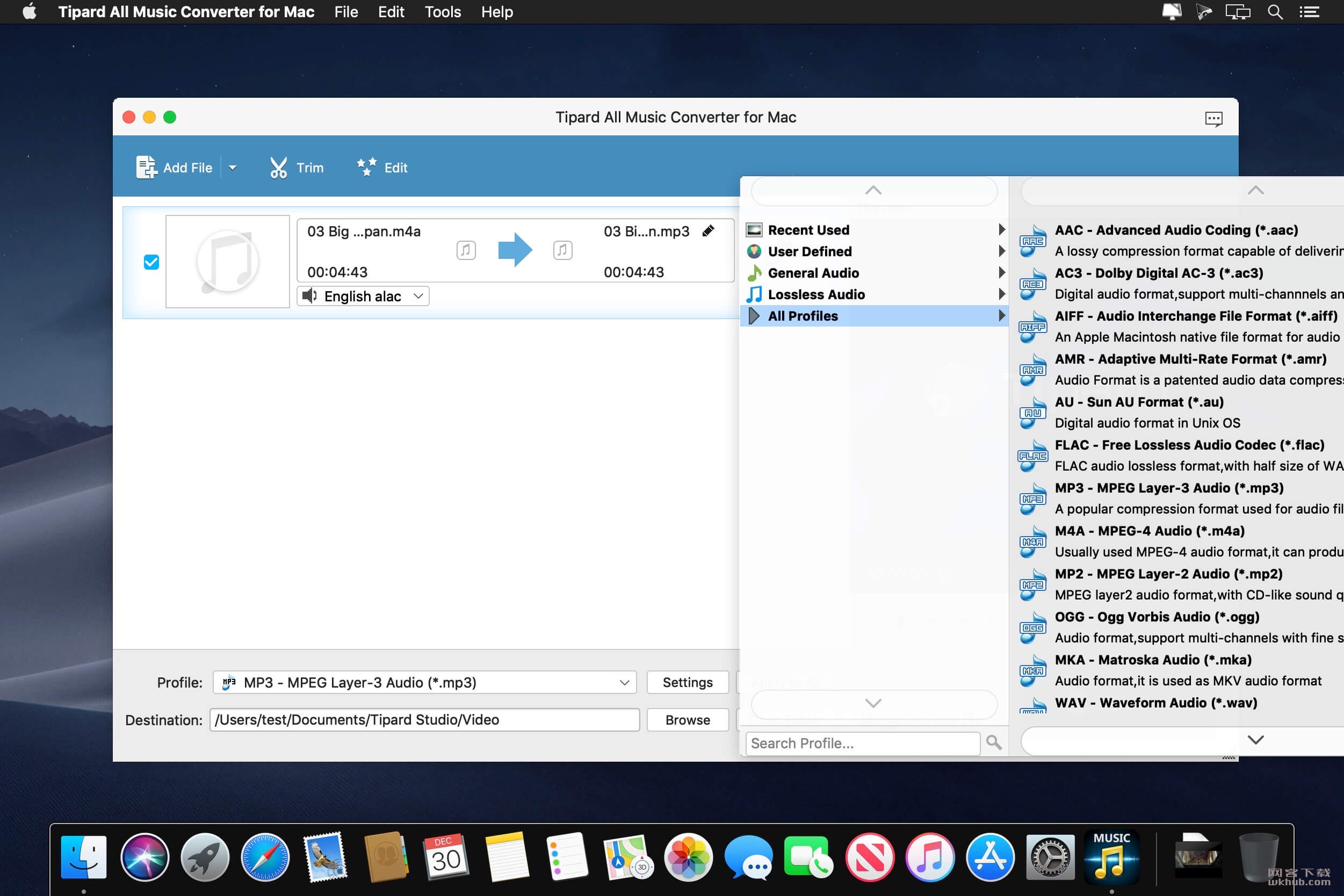Image resolution: width=1344 pixels, height=896 pixels.
Task: Click the category list scroll-up chevron
Action: pos(874,190)
